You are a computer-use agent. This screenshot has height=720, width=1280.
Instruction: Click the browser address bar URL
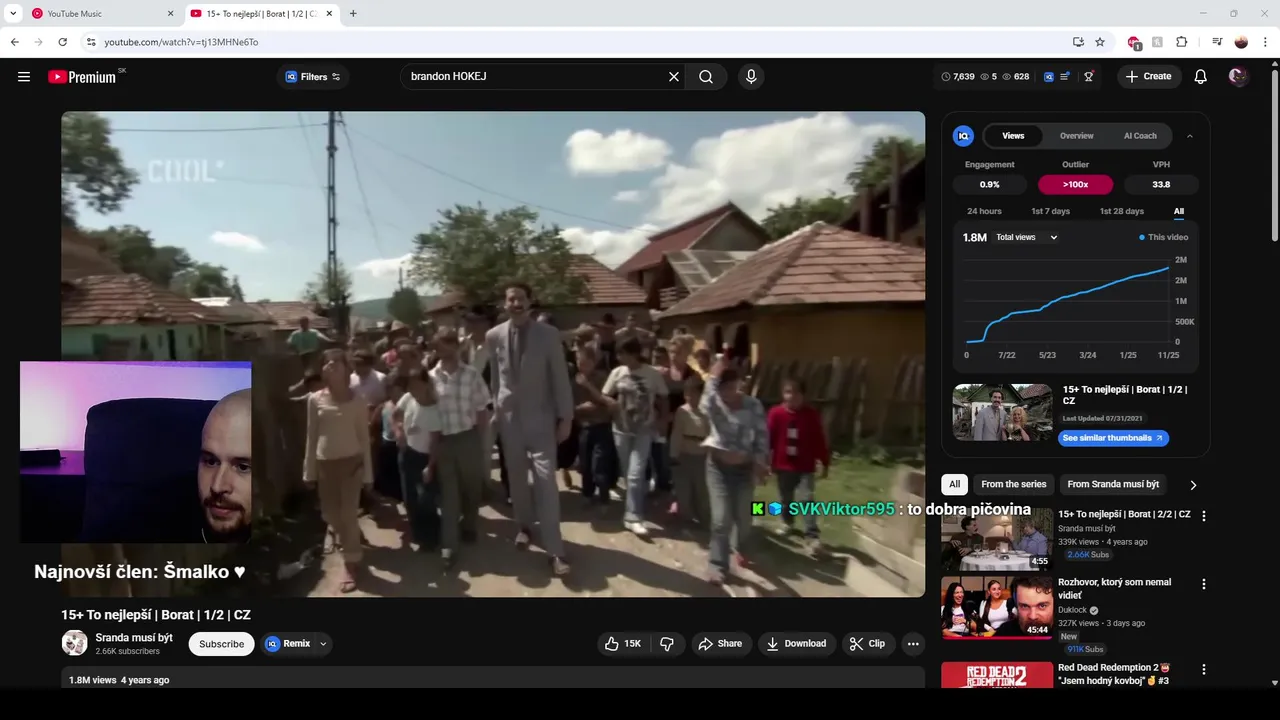click(181, 42)
